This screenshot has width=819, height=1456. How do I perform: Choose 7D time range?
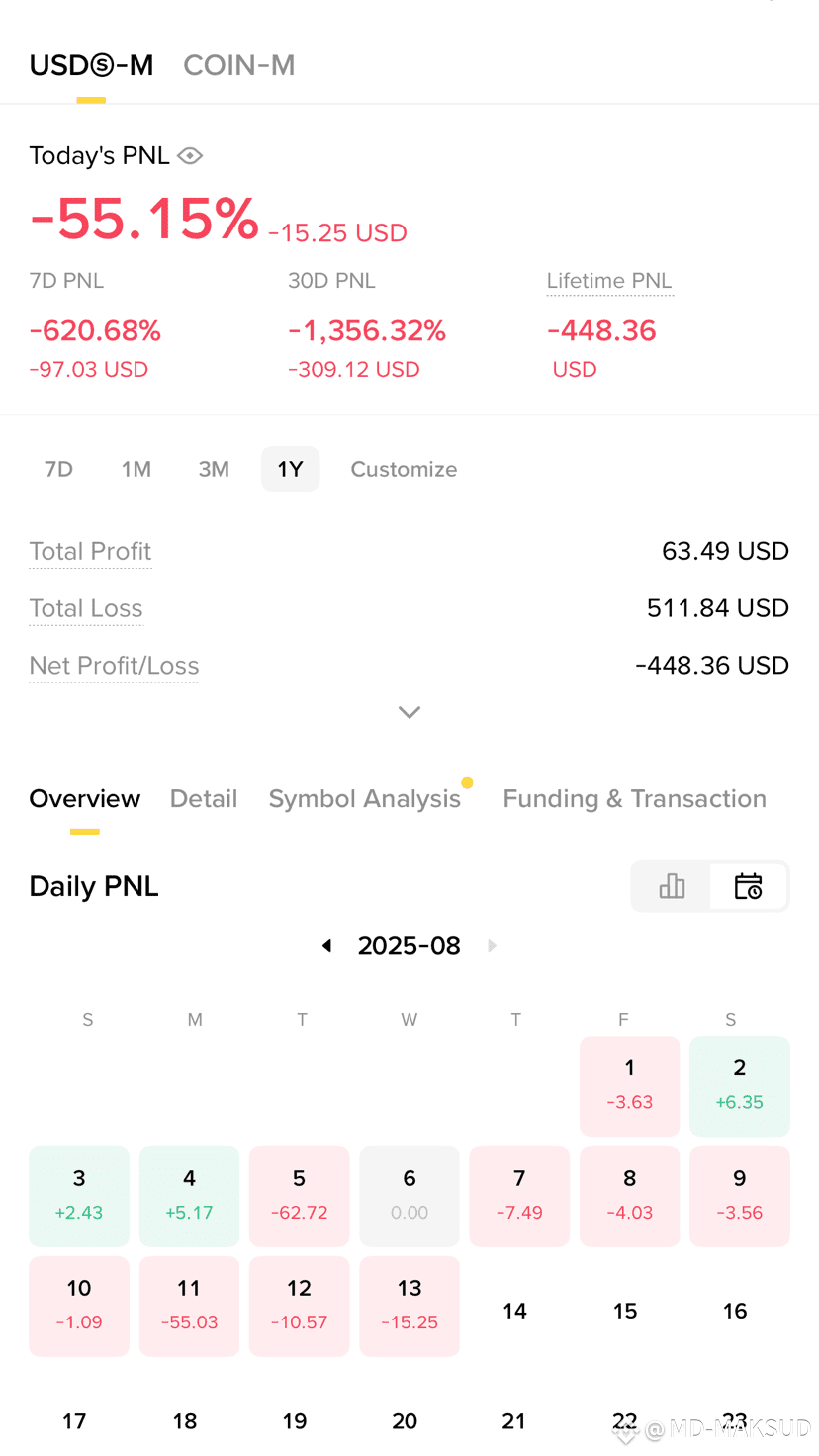pyautogui.click(x=59, y=469)
